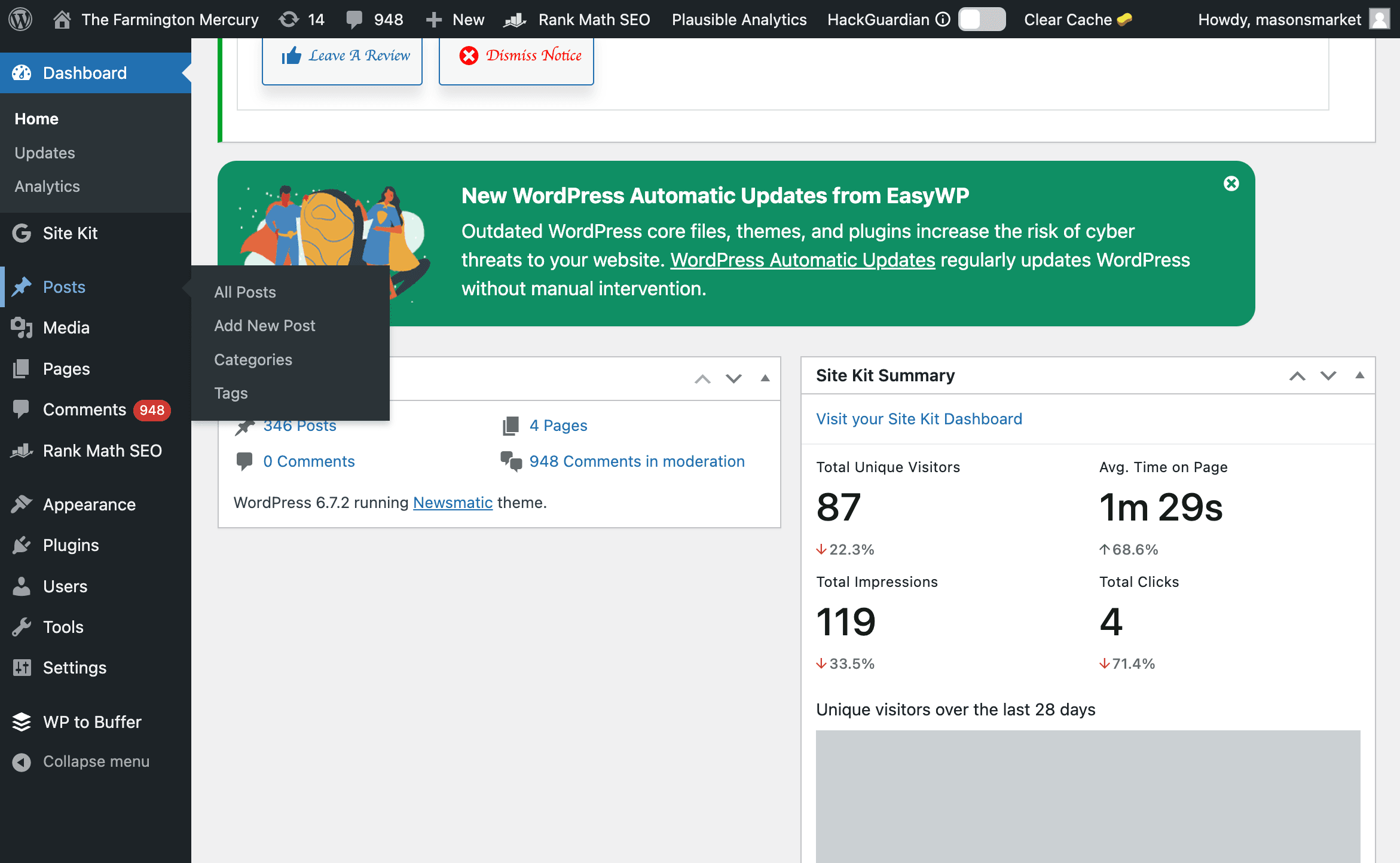Close the EasyWP updates banner
The image size is (1400, 863).
pos(1231,183)
